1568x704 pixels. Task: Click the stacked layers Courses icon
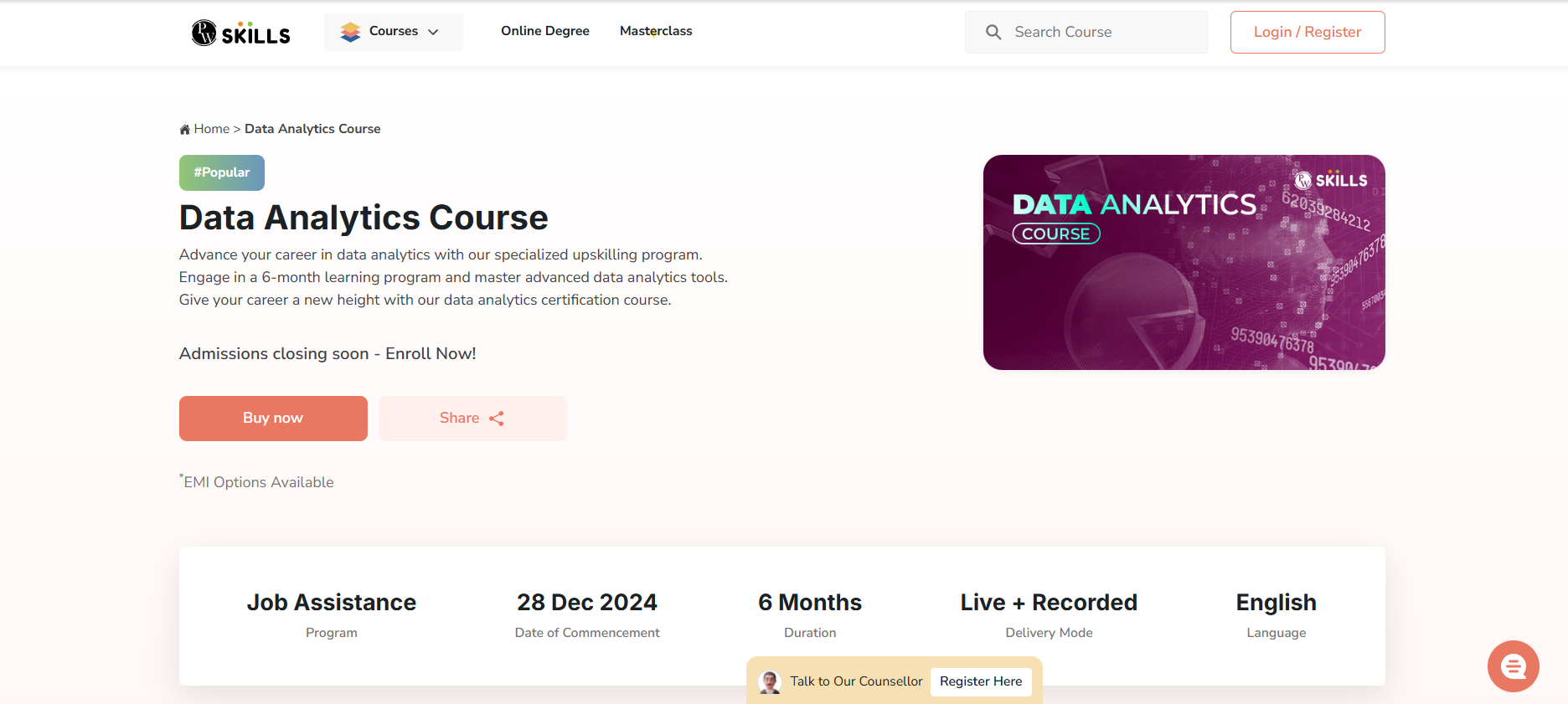pos(350,32)
